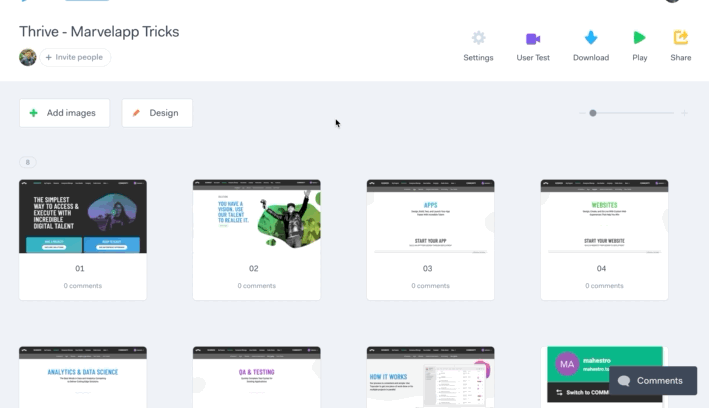Click the '03' screen name label
The width and height of the screenshot is (709, 408).
[427, 269]
